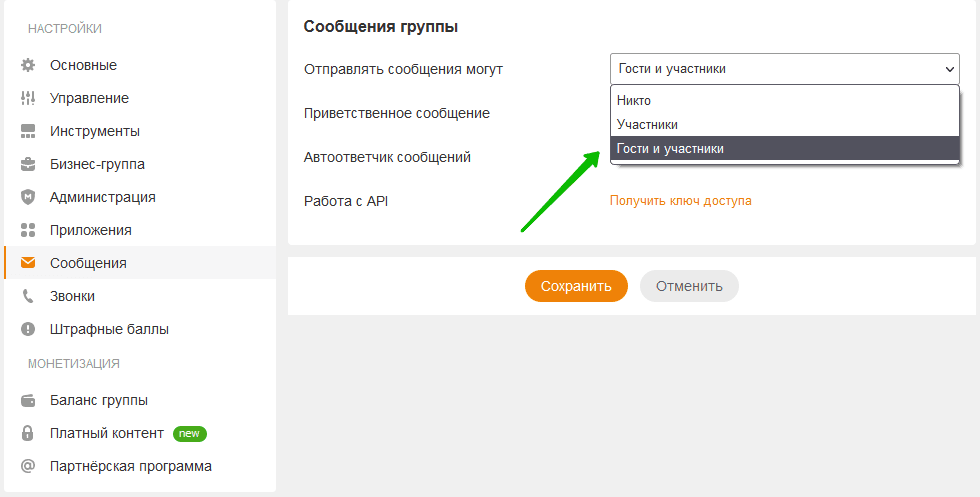This screenshot has width=980, height=497.
Task: Open the Получить ключ доступа link
Action: pos(680,200)
